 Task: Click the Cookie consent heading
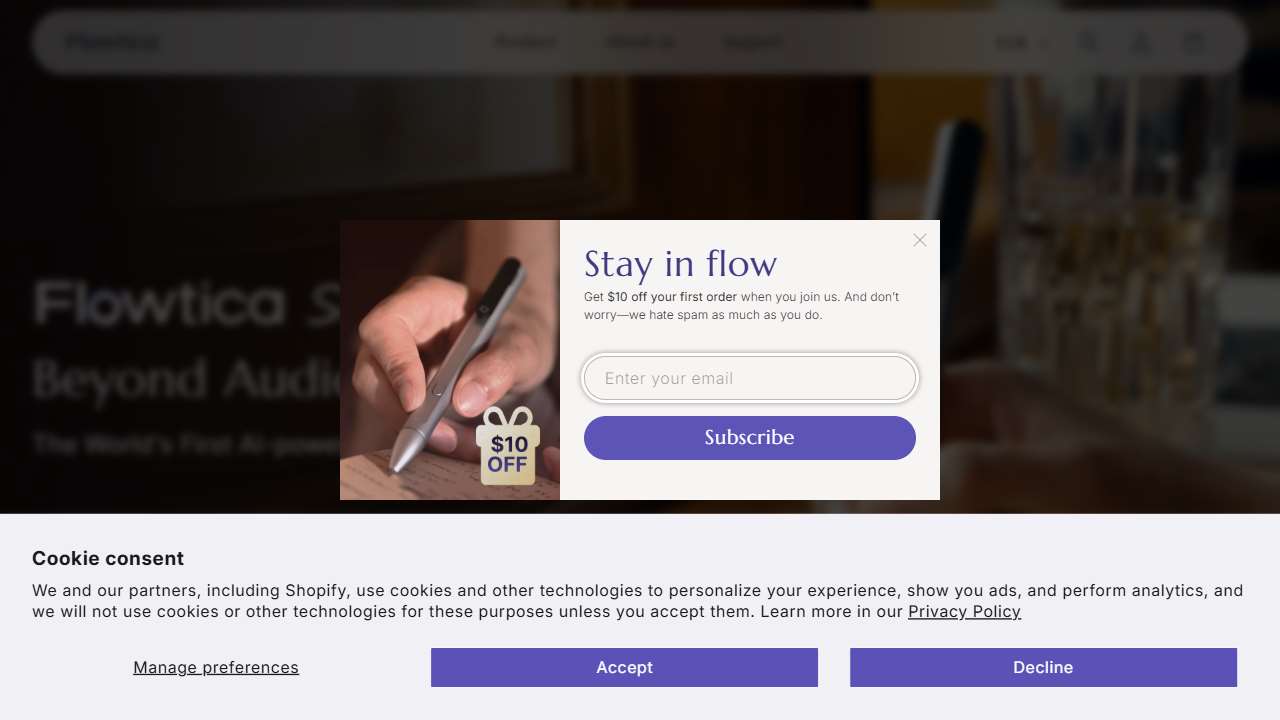point(108,558)
